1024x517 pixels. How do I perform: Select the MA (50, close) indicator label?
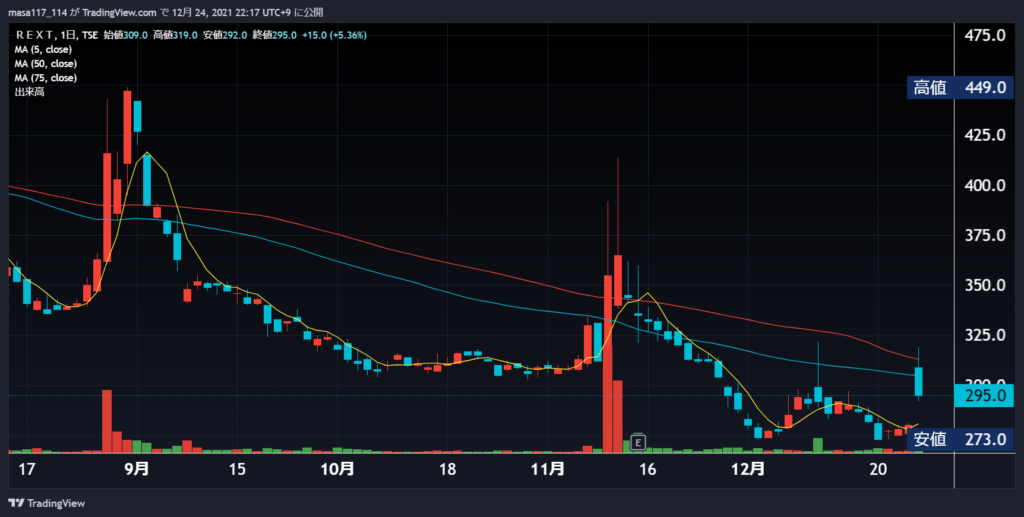46,64
